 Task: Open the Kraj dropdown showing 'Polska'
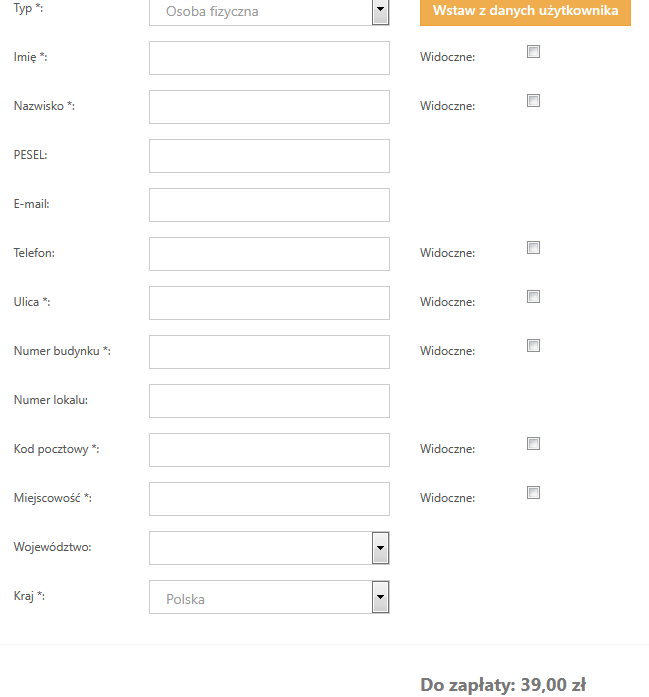269,598
